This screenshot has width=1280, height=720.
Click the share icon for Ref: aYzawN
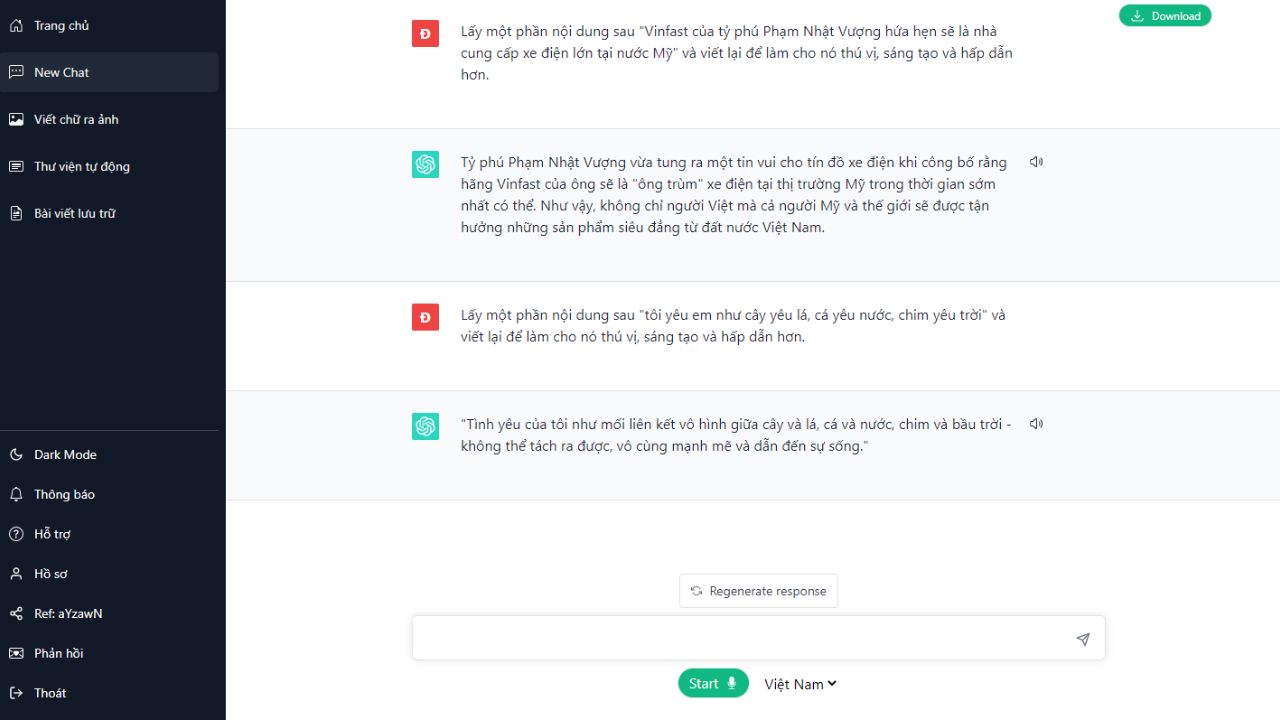pyautogui.click(x=16, y=613)
